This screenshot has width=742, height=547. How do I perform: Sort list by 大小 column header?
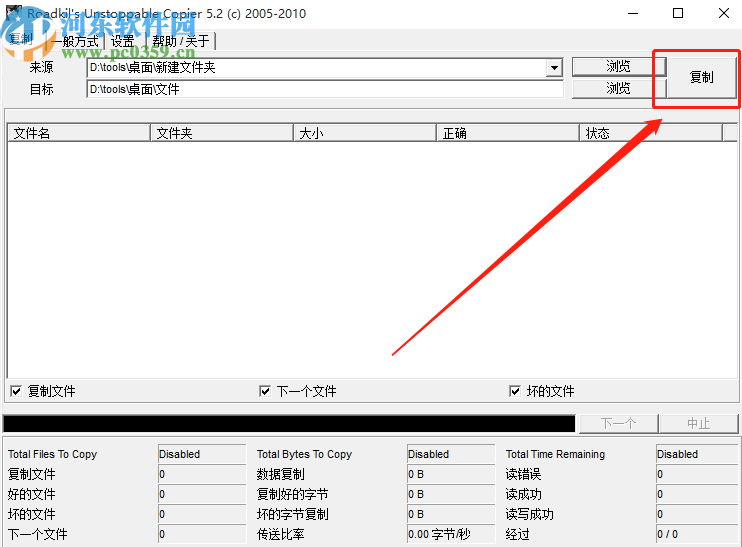pos(365,133)
